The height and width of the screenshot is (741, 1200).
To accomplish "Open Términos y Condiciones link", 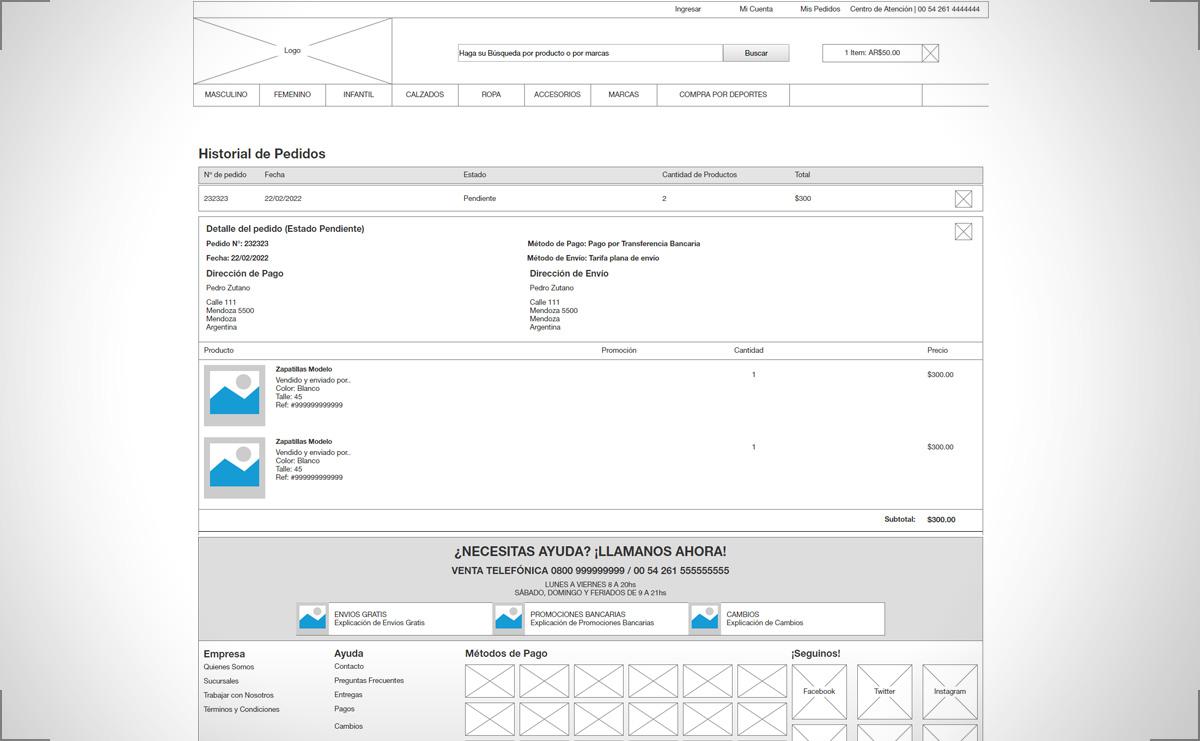I will 241,709.
